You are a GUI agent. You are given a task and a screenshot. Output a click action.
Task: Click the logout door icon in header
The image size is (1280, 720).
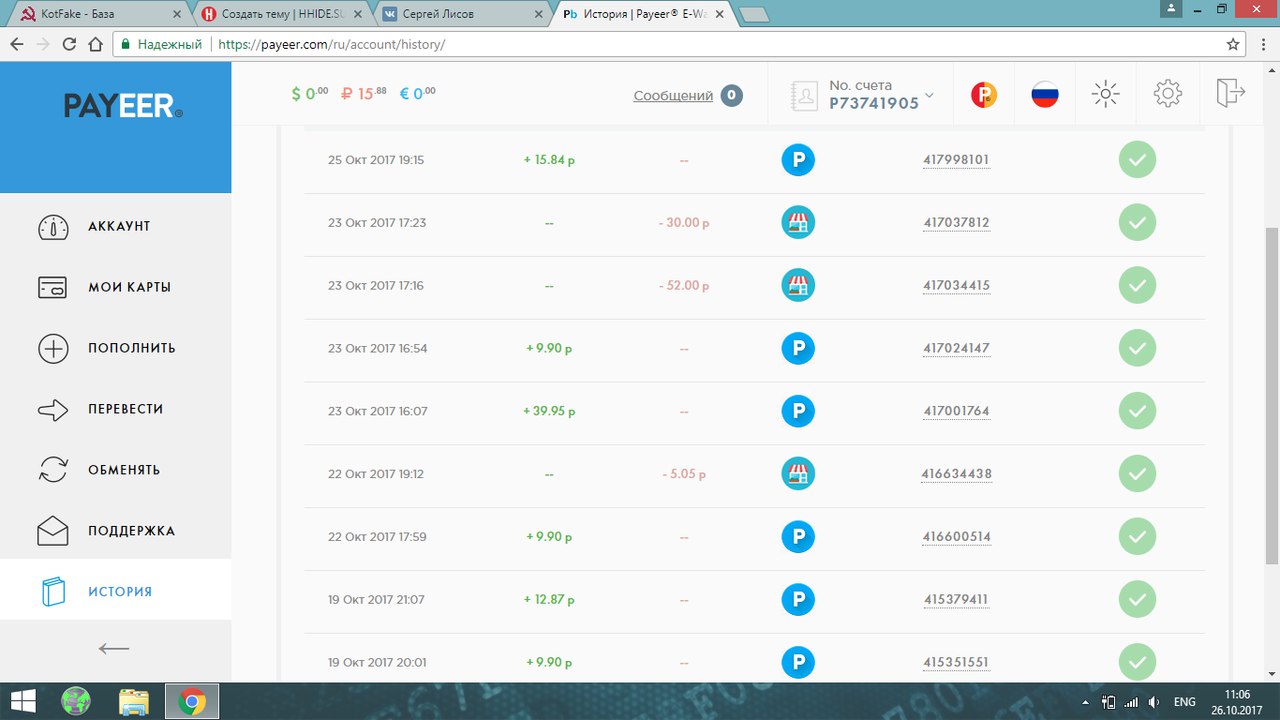click(1229, 94)
